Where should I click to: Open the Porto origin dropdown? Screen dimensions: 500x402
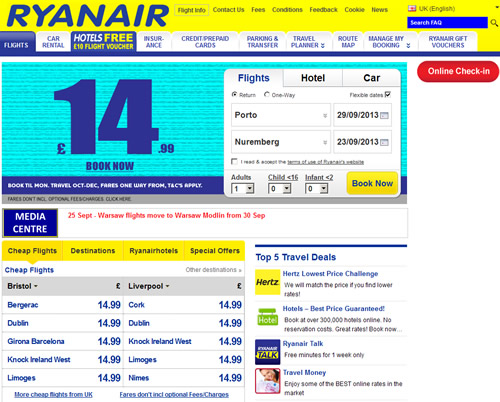coord(281,115)
